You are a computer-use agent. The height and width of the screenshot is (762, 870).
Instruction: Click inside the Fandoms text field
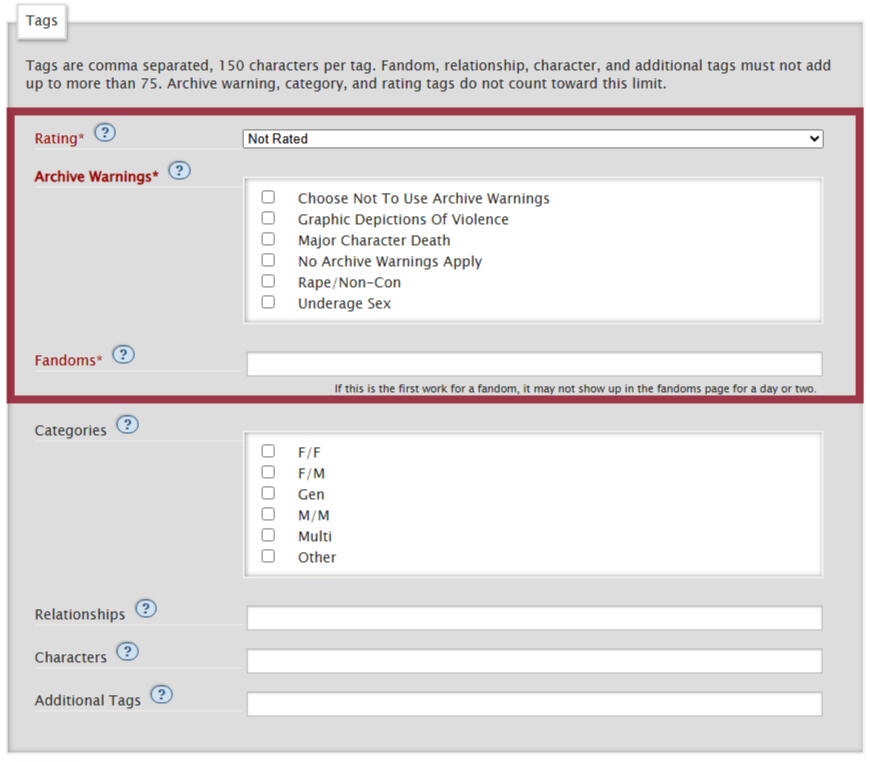click(533, 364)
